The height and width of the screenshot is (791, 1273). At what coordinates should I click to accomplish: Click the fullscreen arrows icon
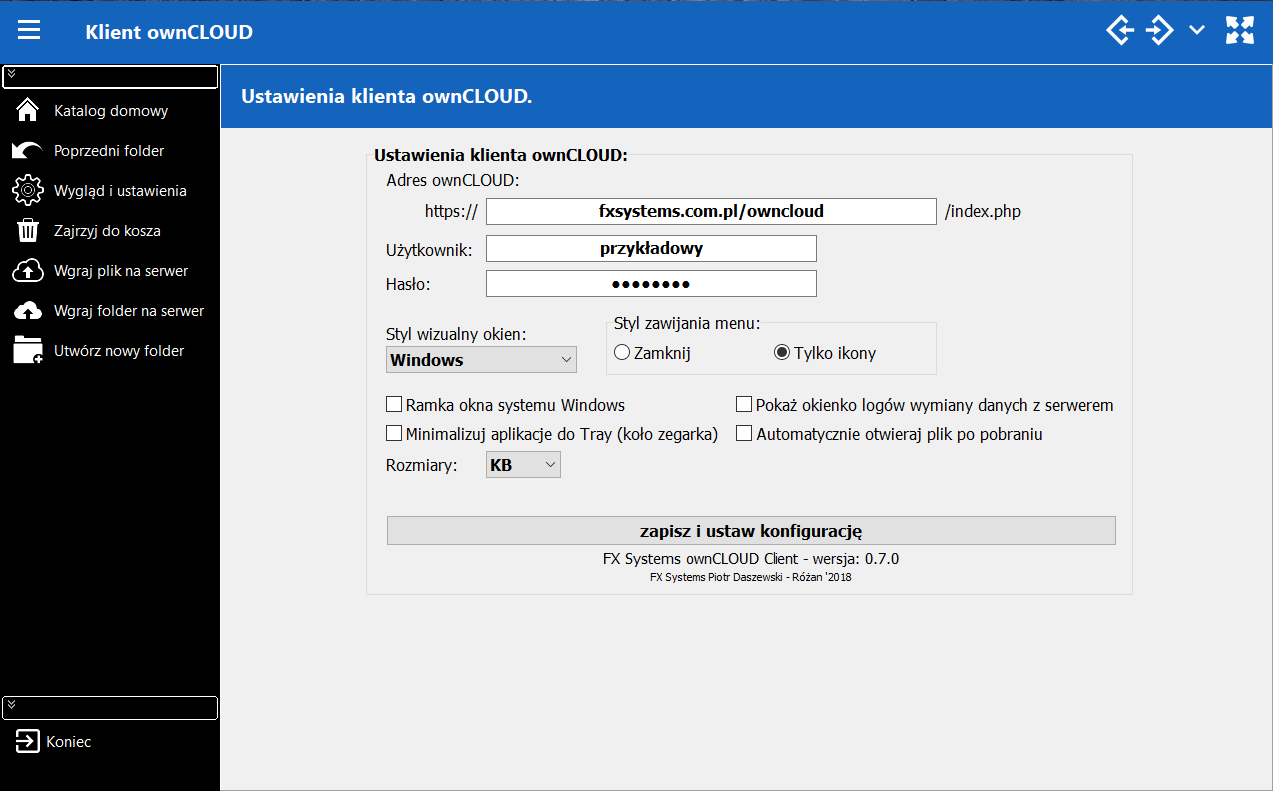click(1240, 31)
